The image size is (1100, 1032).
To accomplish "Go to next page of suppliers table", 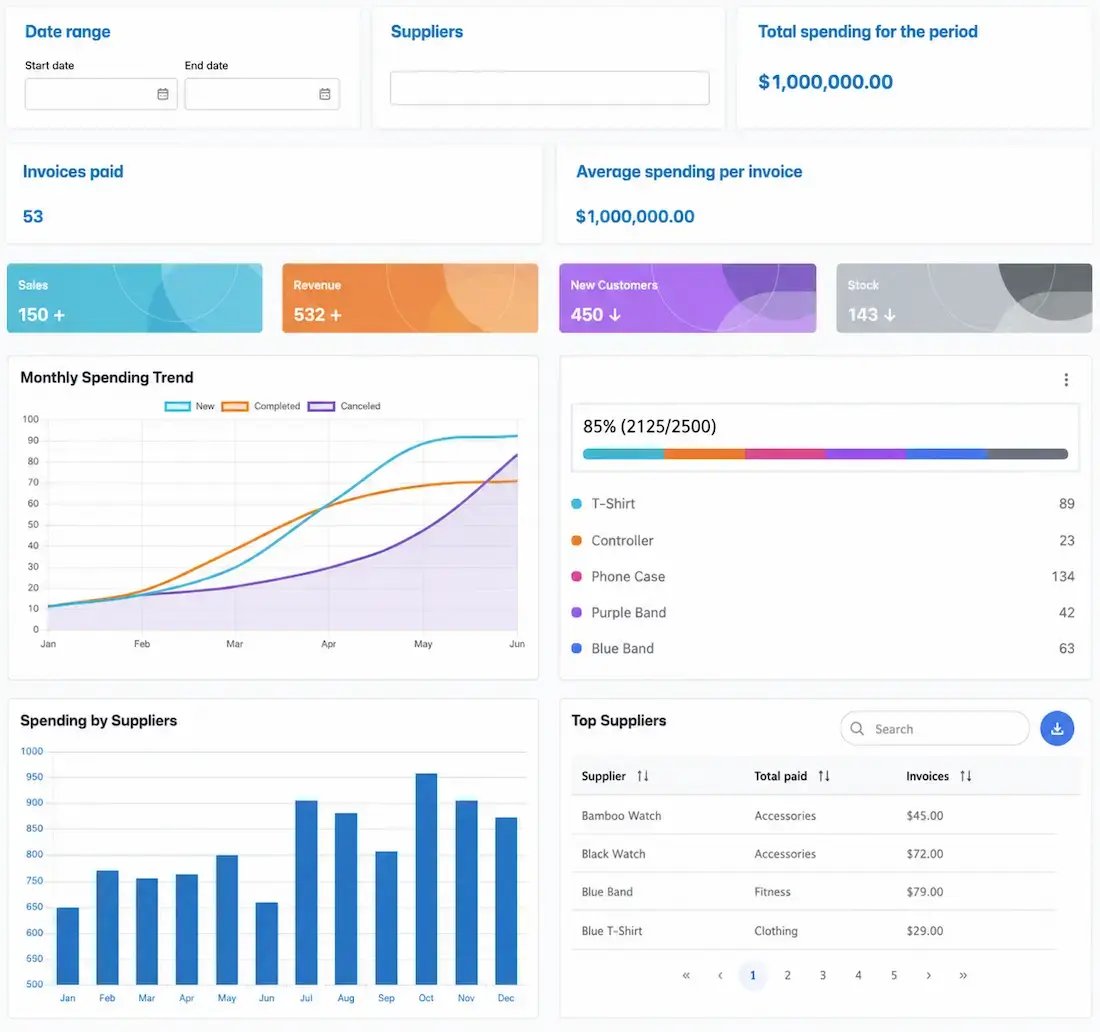I will pos(928,975).
